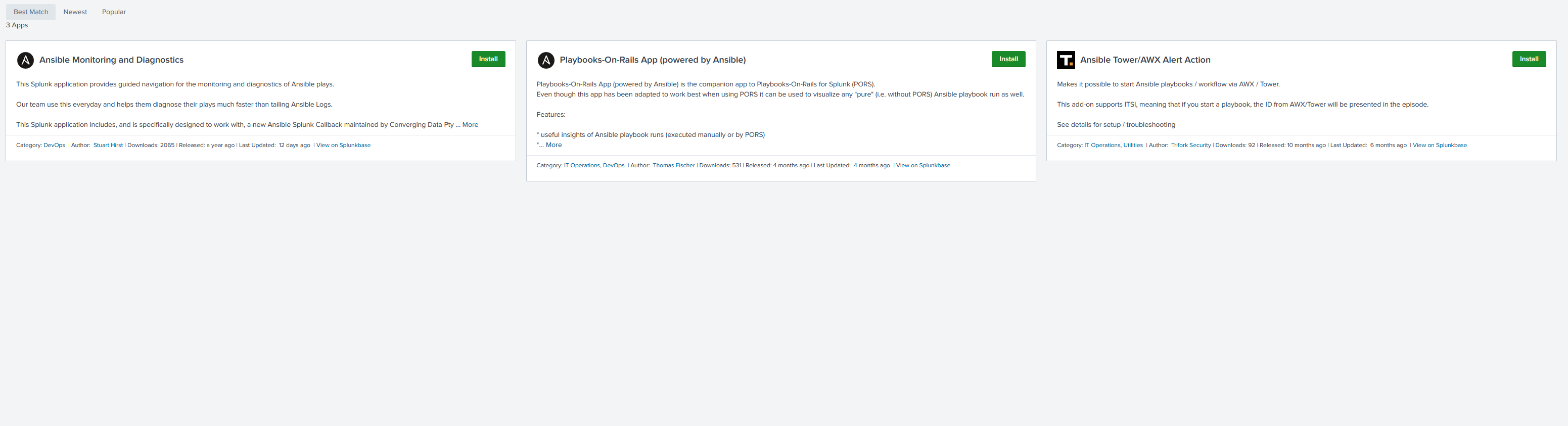1568x426 pixels.
Task: Click the Ansible Tower/AWX Alert Action T icon
Action: pos(1066,60)
